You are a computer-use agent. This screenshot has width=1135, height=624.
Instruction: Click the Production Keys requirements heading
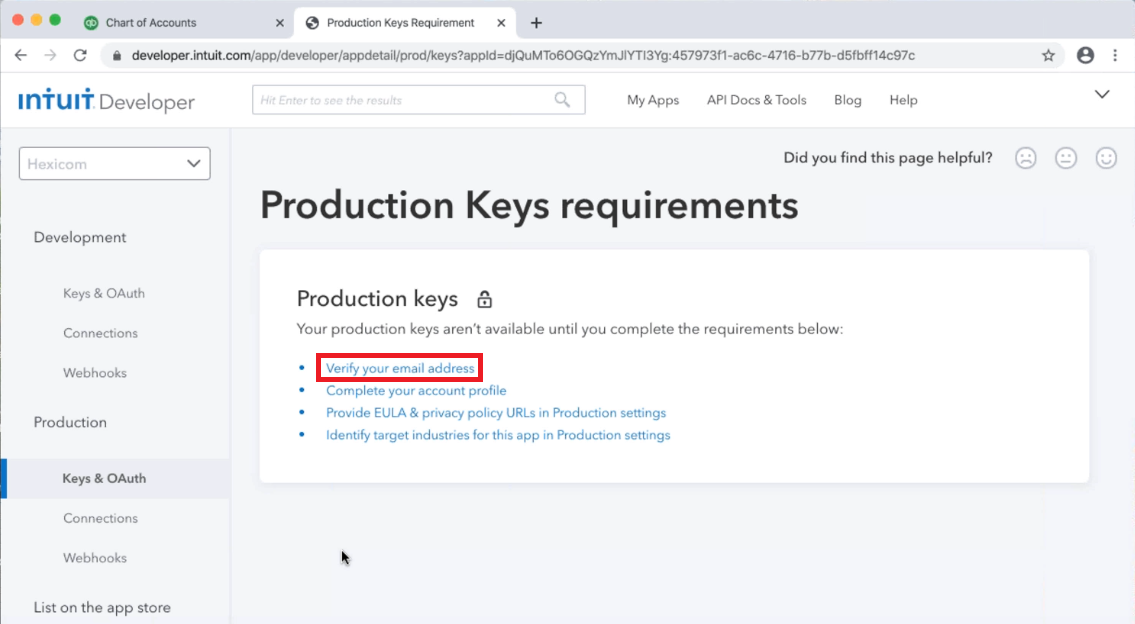[x=529, y=206]
